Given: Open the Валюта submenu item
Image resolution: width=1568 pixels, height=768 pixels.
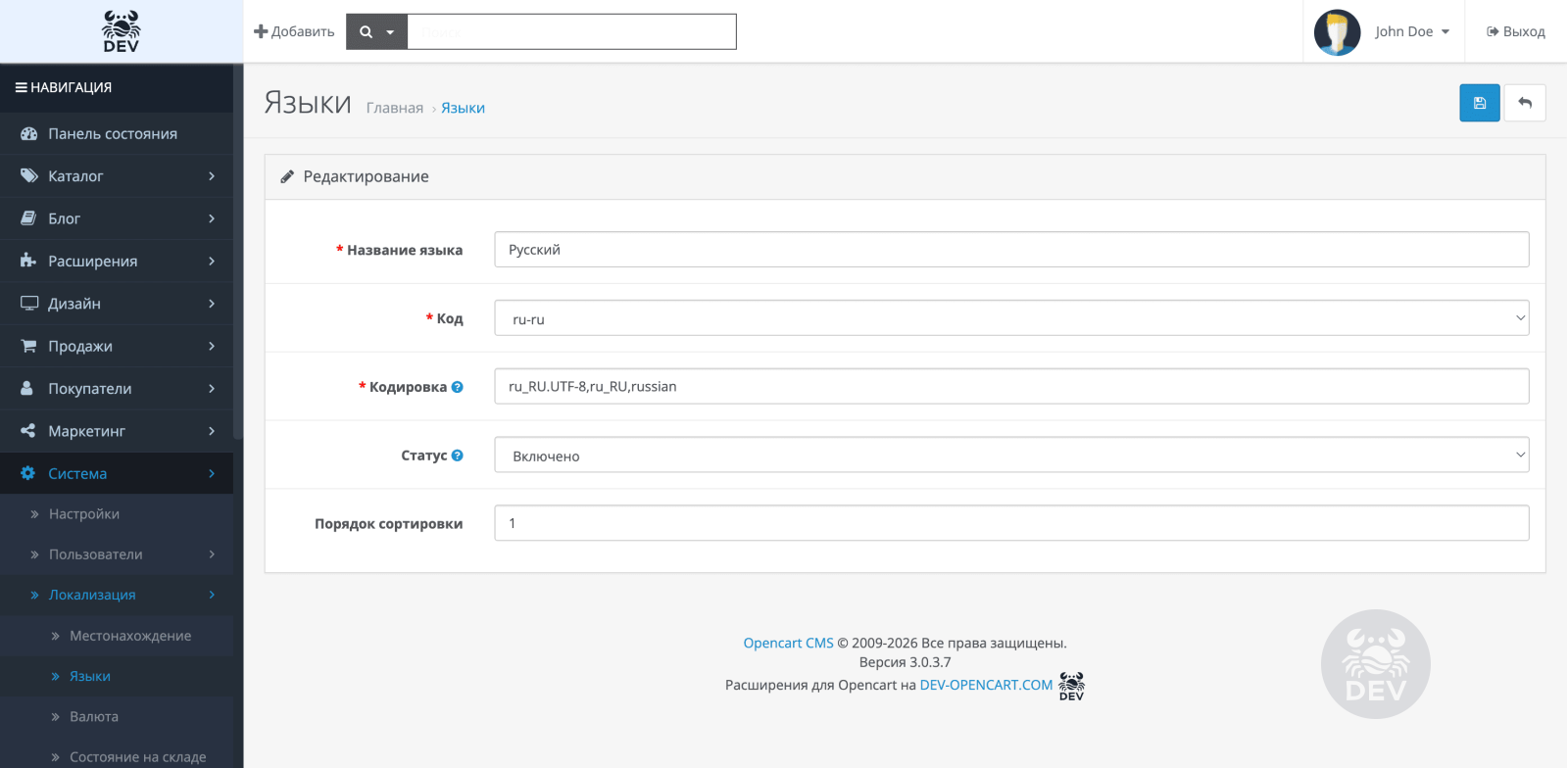Looking at the screenshot, I should point(117,716).
